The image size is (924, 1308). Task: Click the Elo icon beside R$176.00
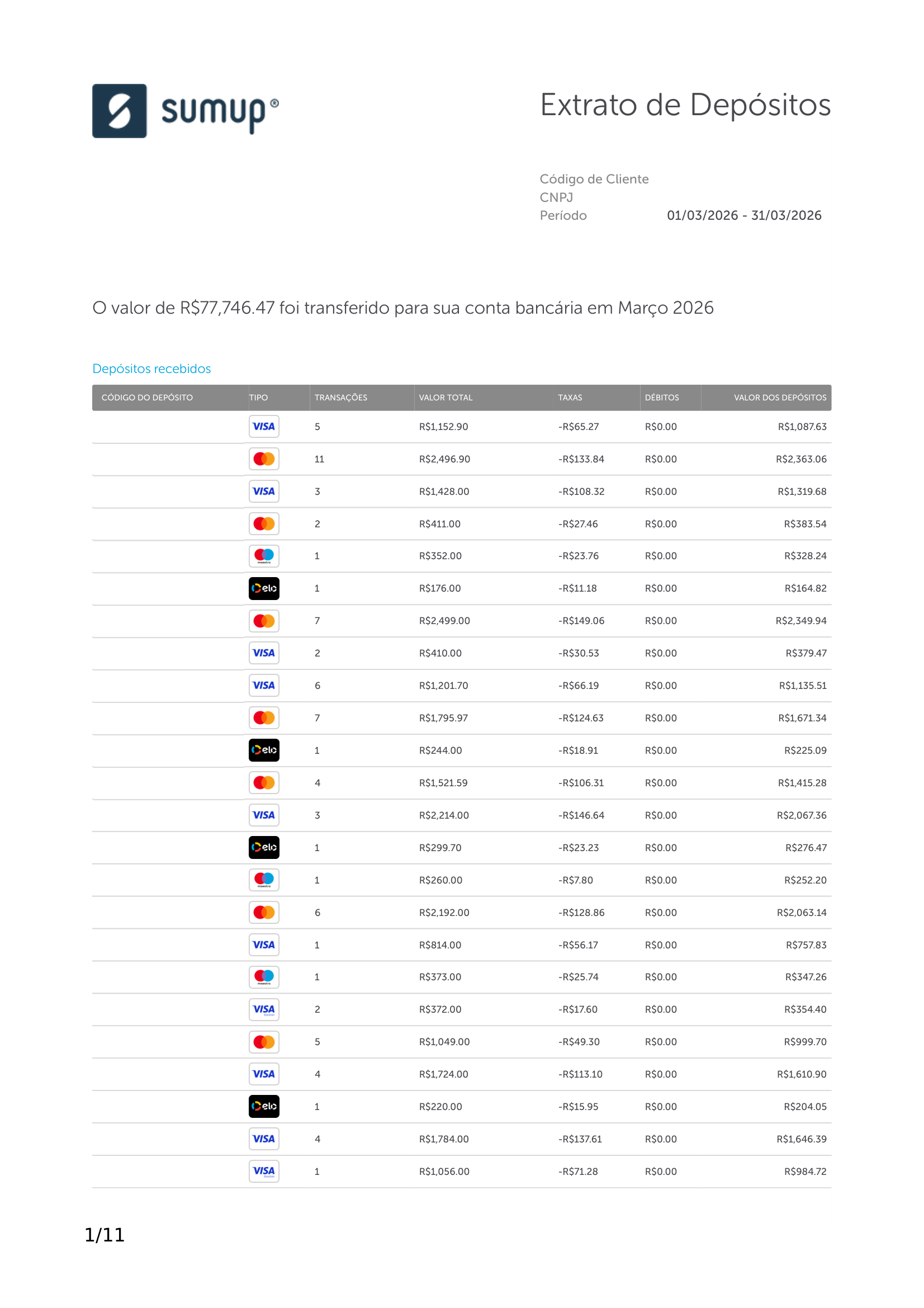click(x=264, y=588)
